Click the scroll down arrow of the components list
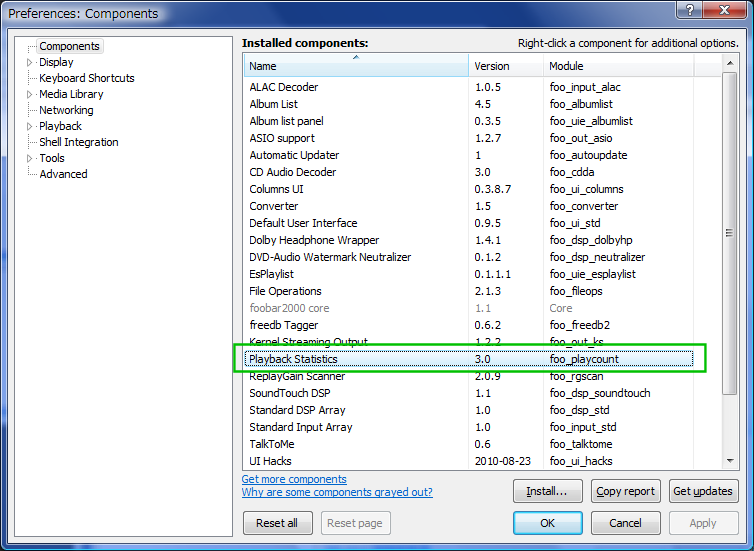 pyautogui.click(x=730, y=461)
